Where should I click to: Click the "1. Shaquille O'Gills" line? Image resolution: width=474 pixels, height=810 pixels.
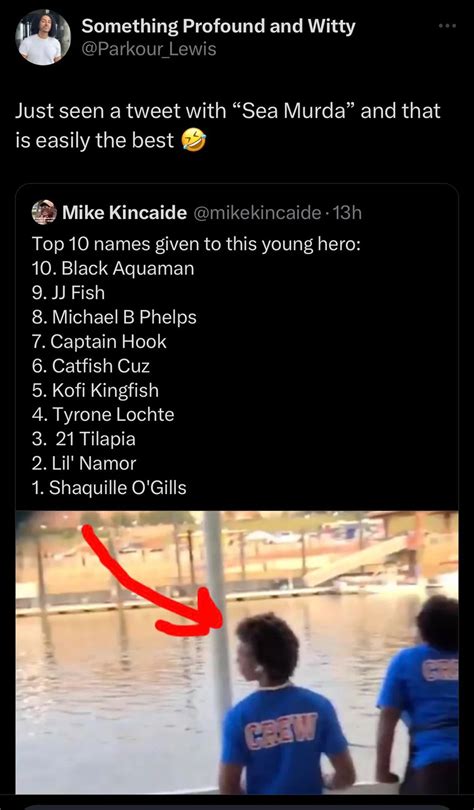109,488
